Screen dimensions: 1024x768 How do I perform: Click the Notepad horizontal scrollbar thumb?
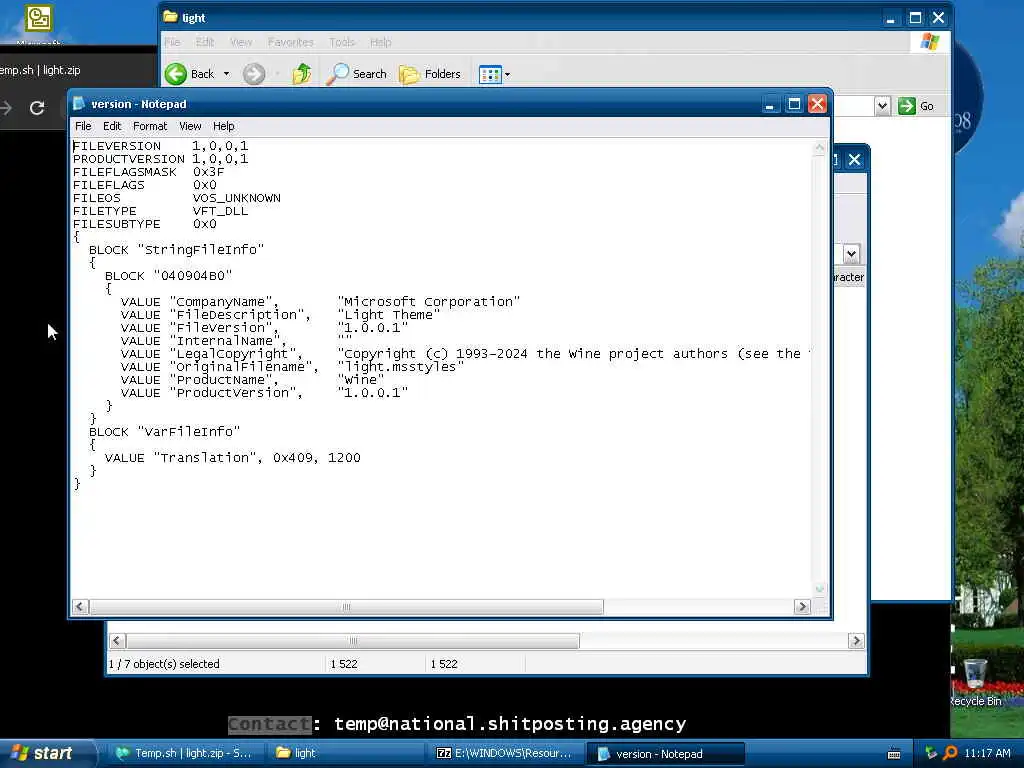[346, 607]
